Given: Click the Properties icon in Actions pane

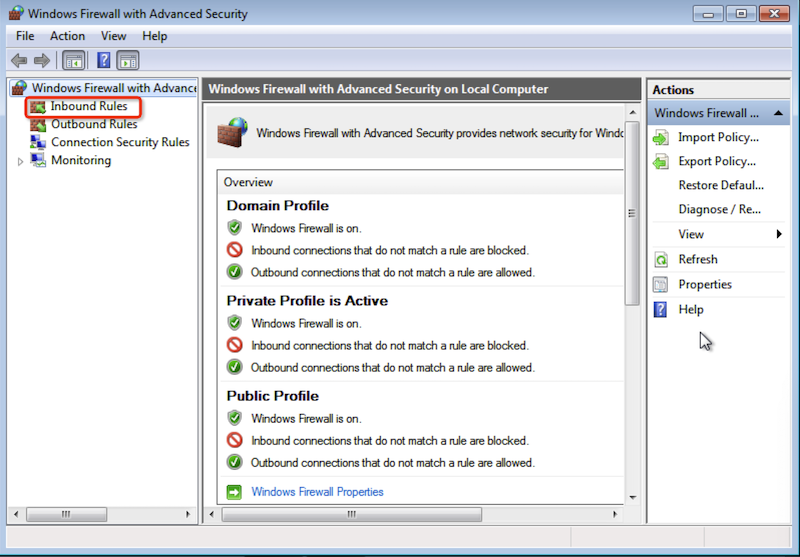Looking at the screenshot, I should pyautogui.click(x=661, y=285).
